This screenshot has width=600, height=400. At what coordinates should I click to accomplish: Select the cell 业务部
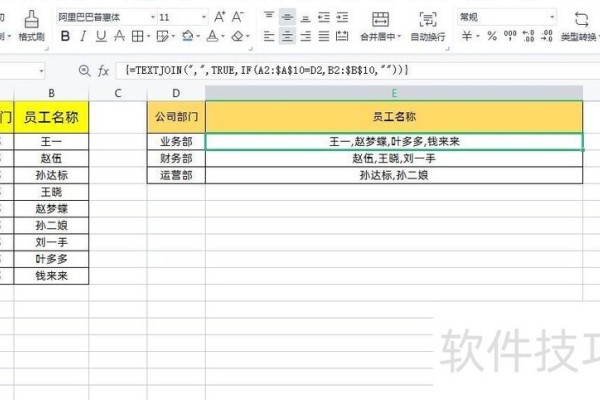(176, 142)
